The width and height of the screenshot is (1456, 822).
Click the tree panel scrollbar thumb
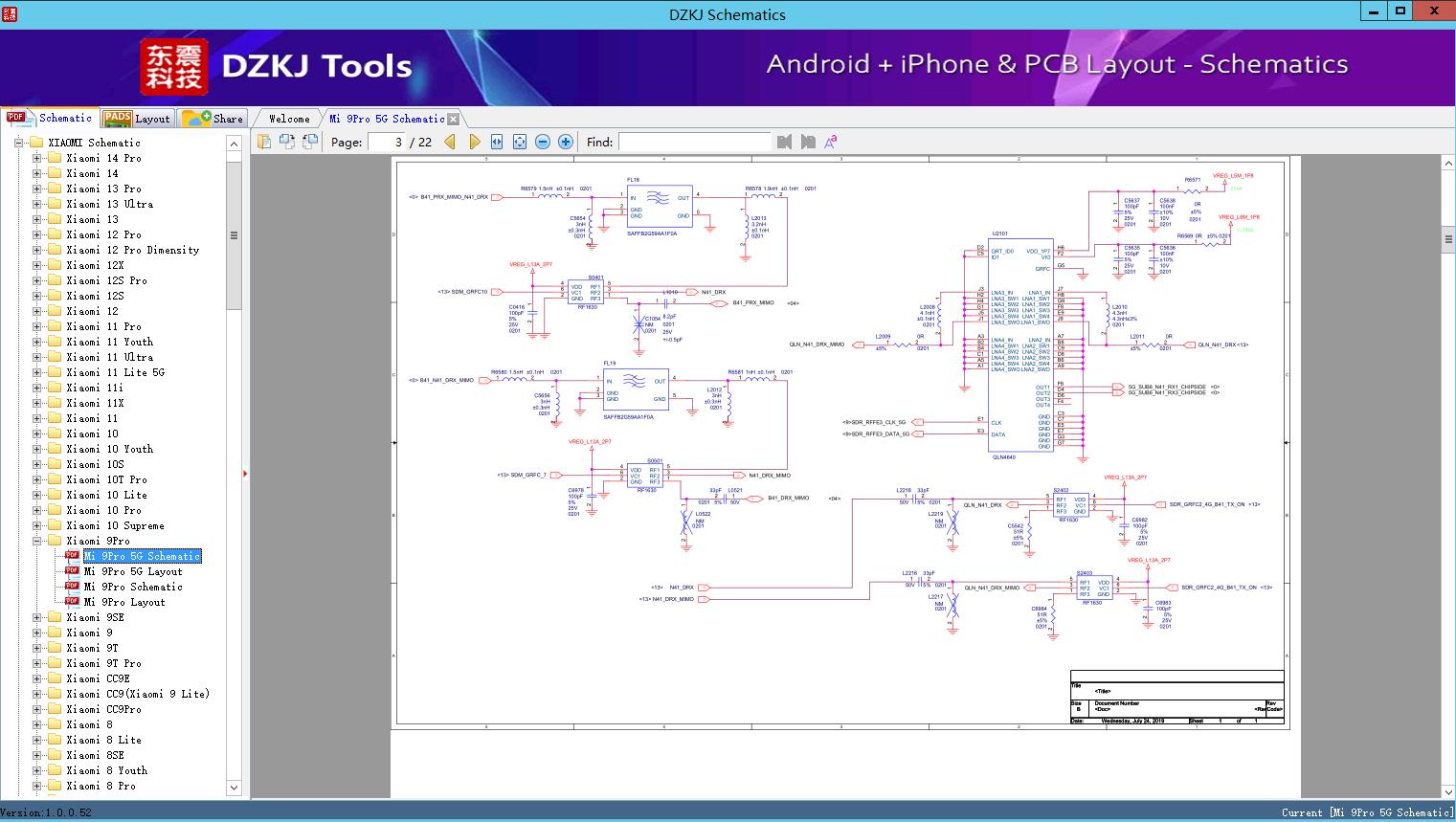coord(234,234)
